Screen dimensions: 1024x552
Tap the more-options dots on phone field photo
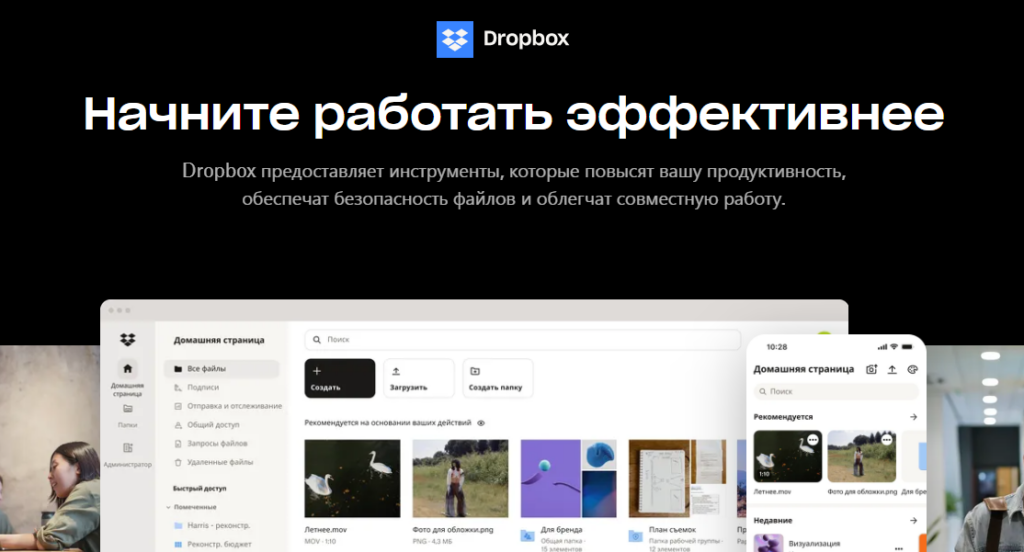click(887, 440)
